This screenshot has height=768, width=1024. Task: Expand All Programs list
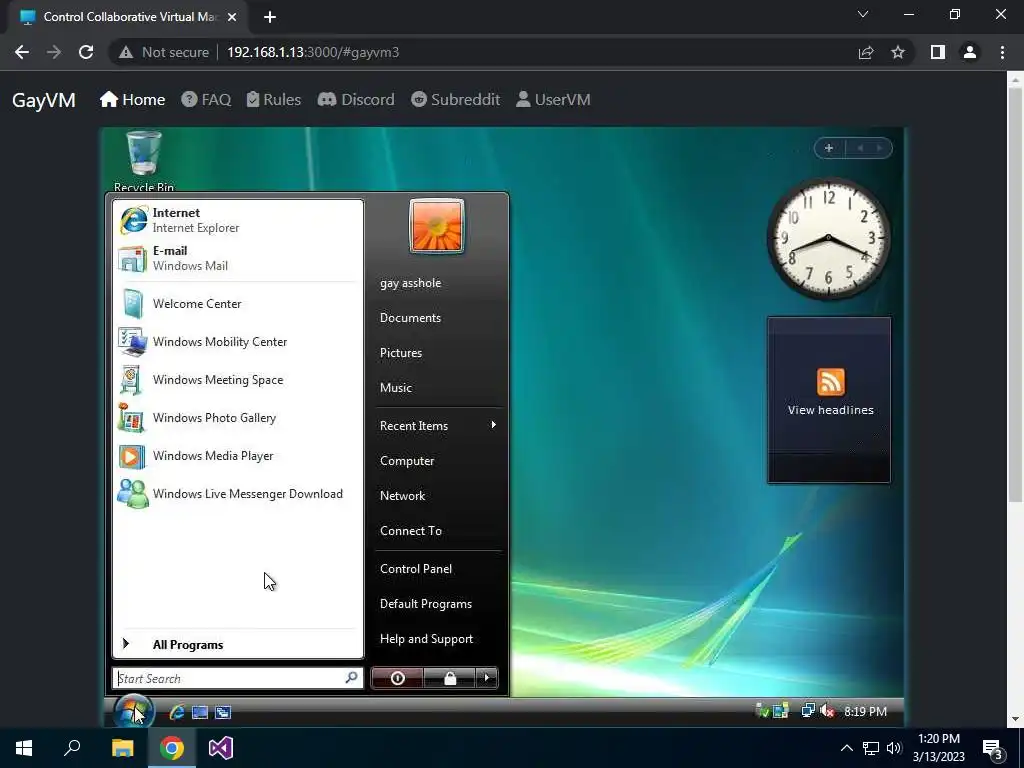coord(238,645)
